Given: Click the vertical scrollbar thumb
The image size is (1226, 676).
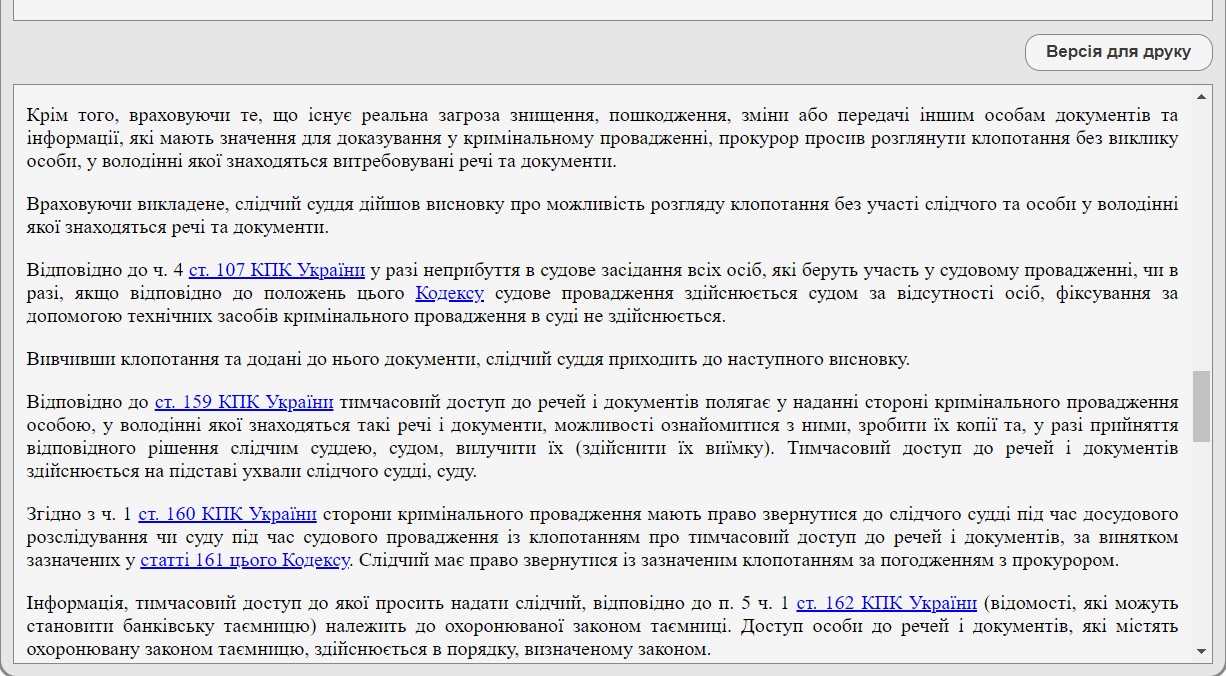Looking at the screenshot, I should click(1201, 406).
